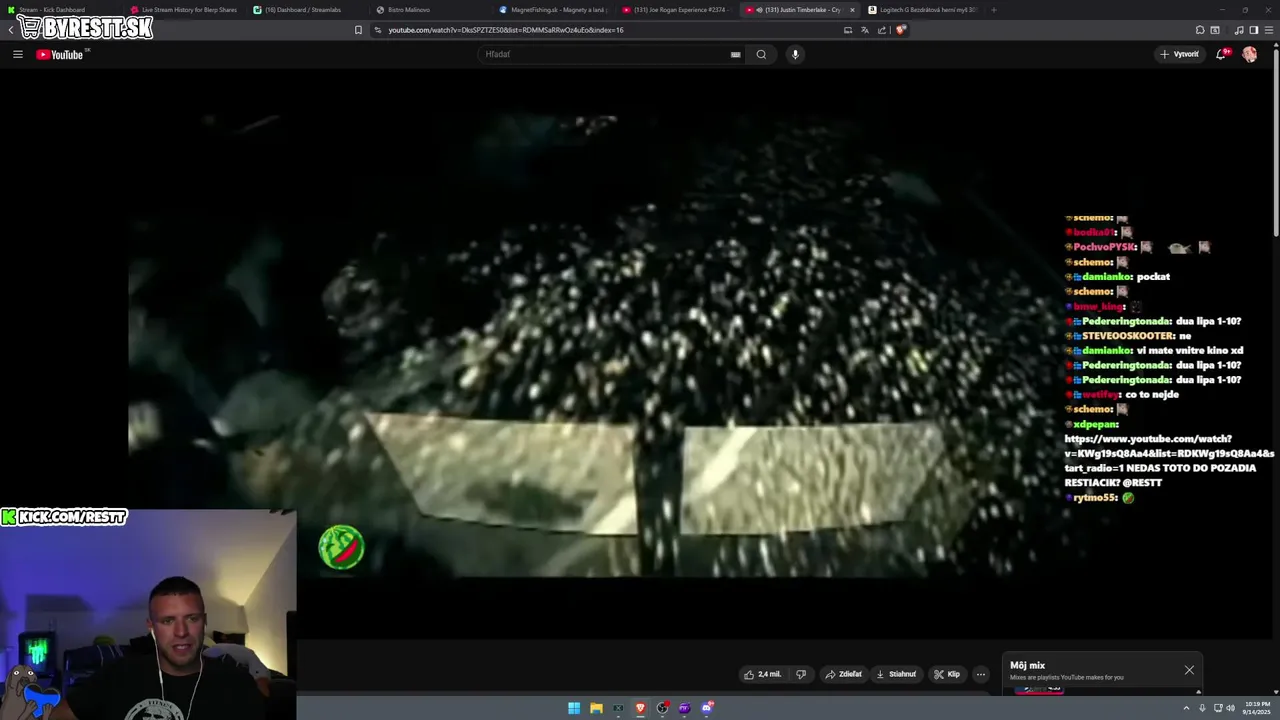
Task: Open browser extensions puzzle icon
Action: (x=1200, y=30)
